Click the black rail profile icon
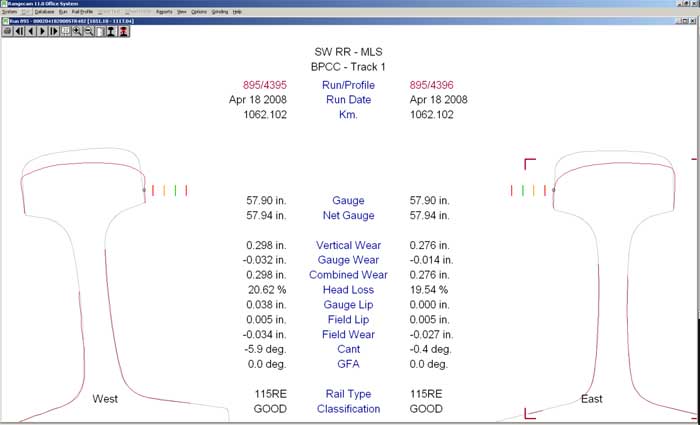The image size is (700, 425). (x=112, y=31)
